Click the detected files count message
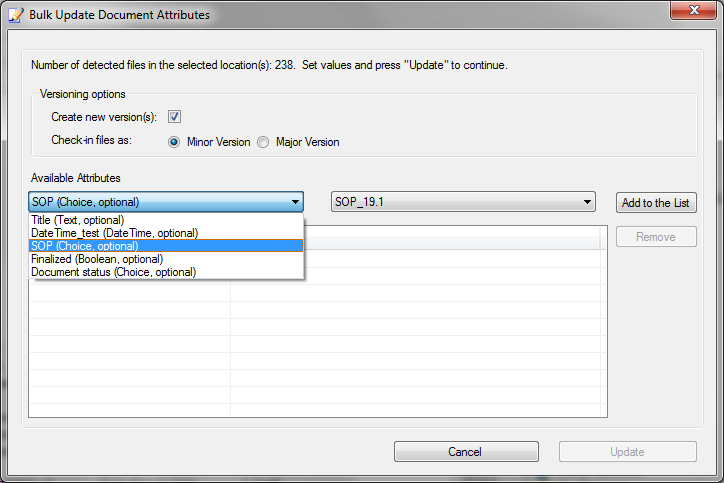Image resolution: width=724 pixels, height=483 pixels. [x=269, y=65]
